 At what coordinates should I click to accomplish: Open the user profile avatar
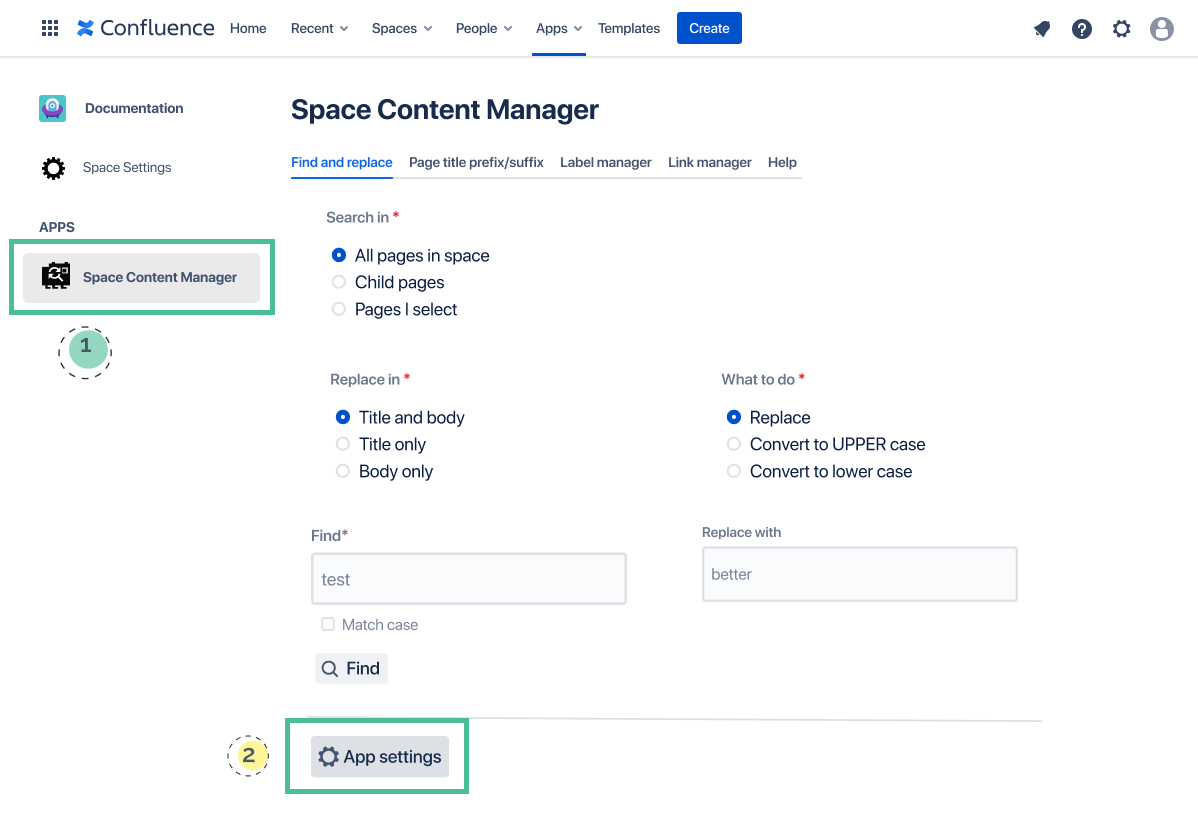tap(1162, 29)
